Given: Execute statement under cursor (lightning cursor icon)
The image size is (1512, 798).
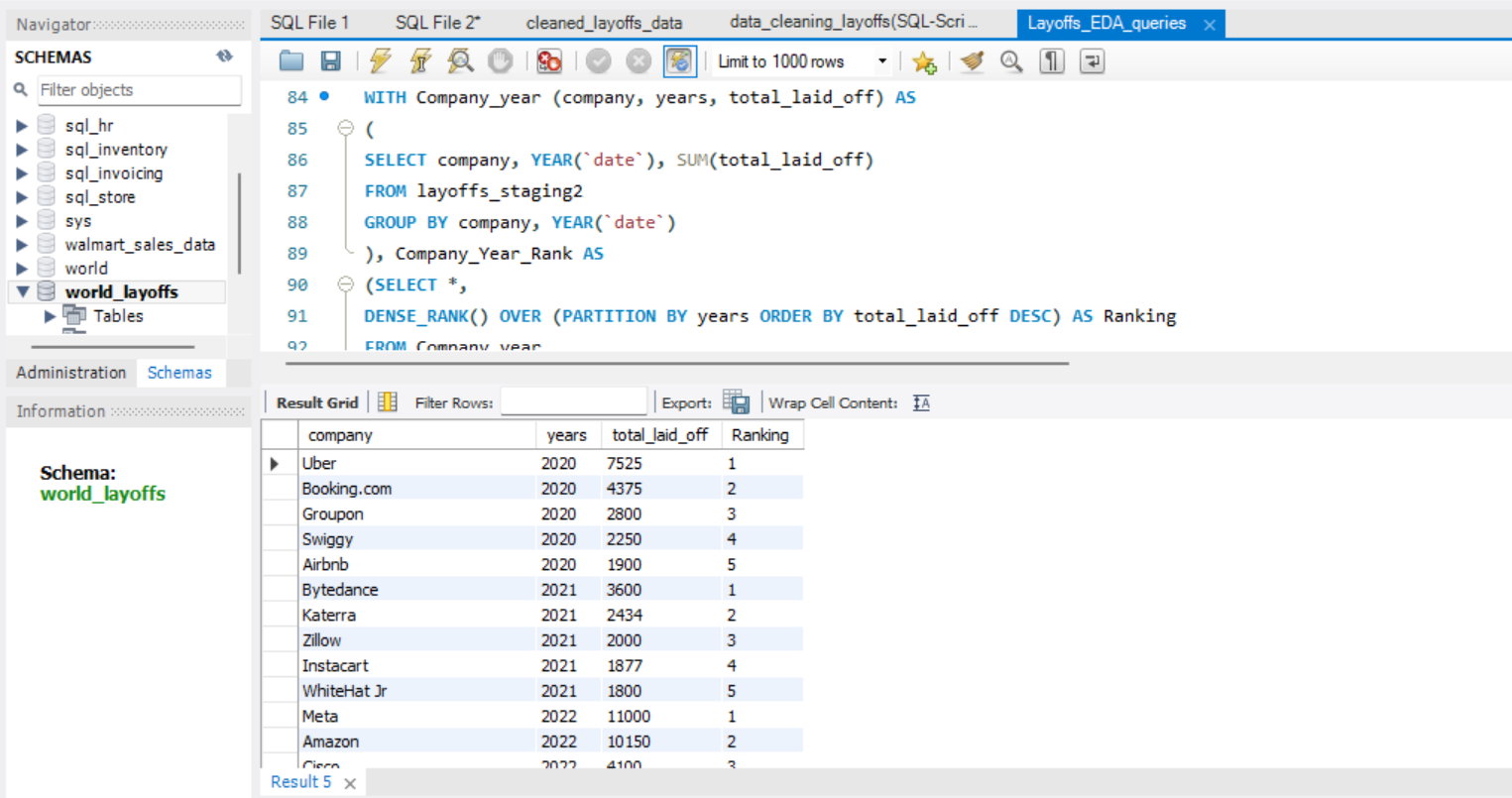Looking at the screenshot, I should (420, 61).
